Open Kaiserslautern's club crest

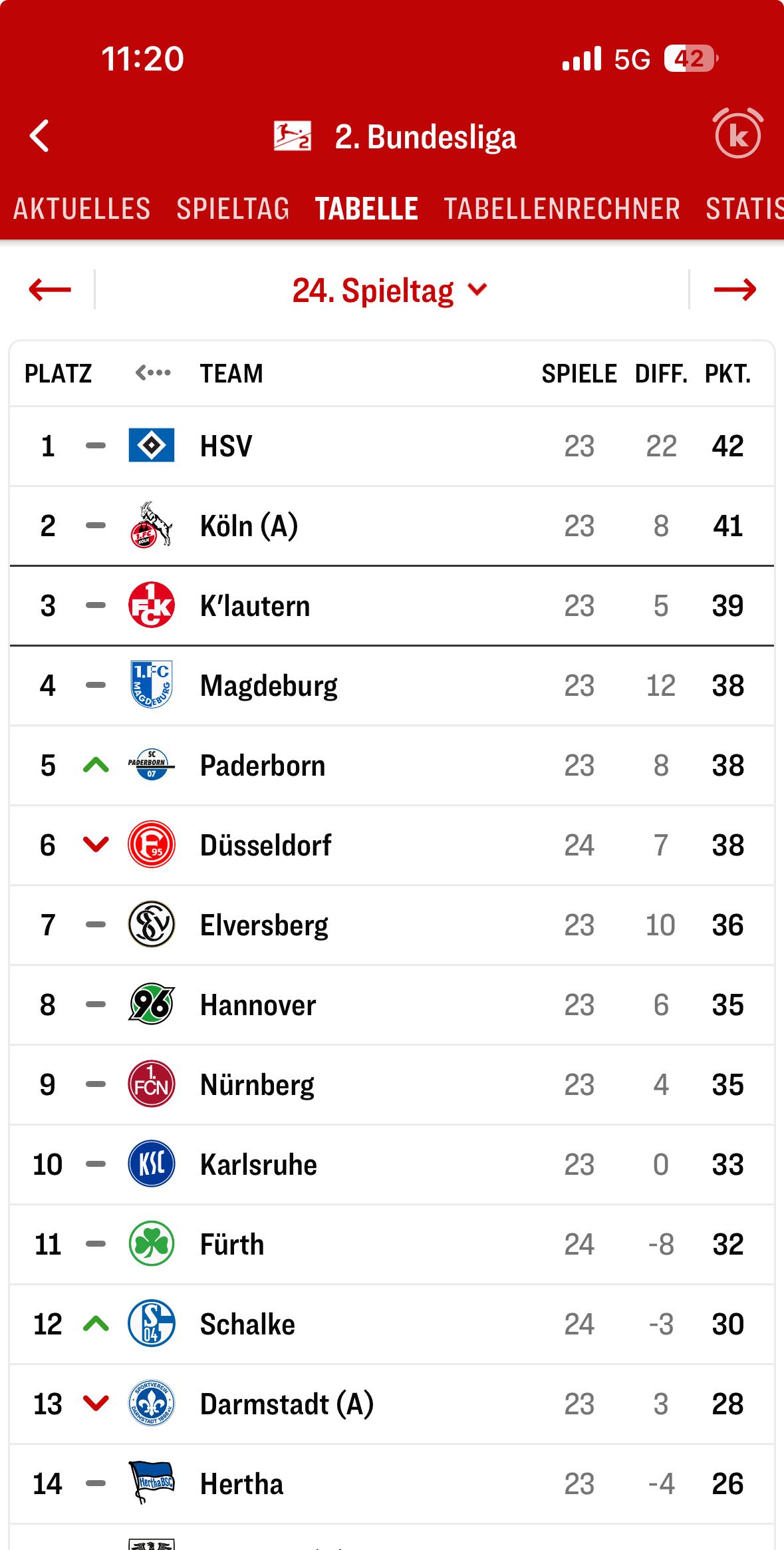[152, 605]
